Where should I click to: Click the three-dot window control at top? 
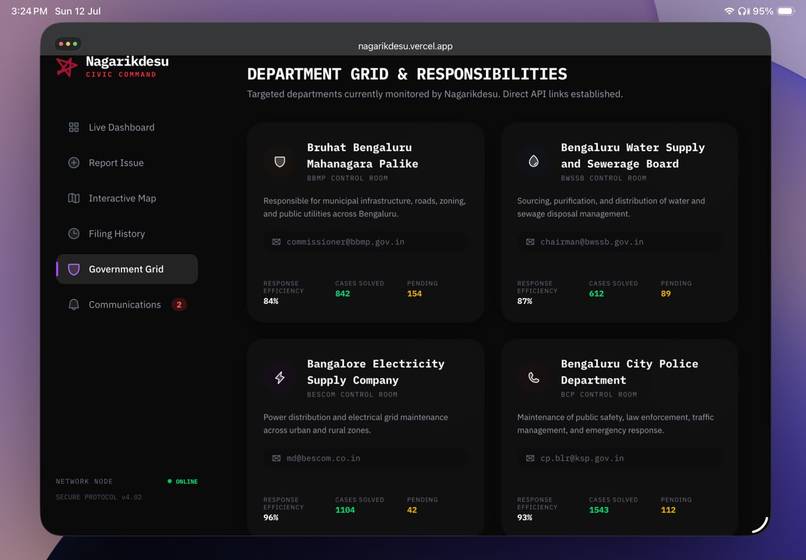[68, 44]
